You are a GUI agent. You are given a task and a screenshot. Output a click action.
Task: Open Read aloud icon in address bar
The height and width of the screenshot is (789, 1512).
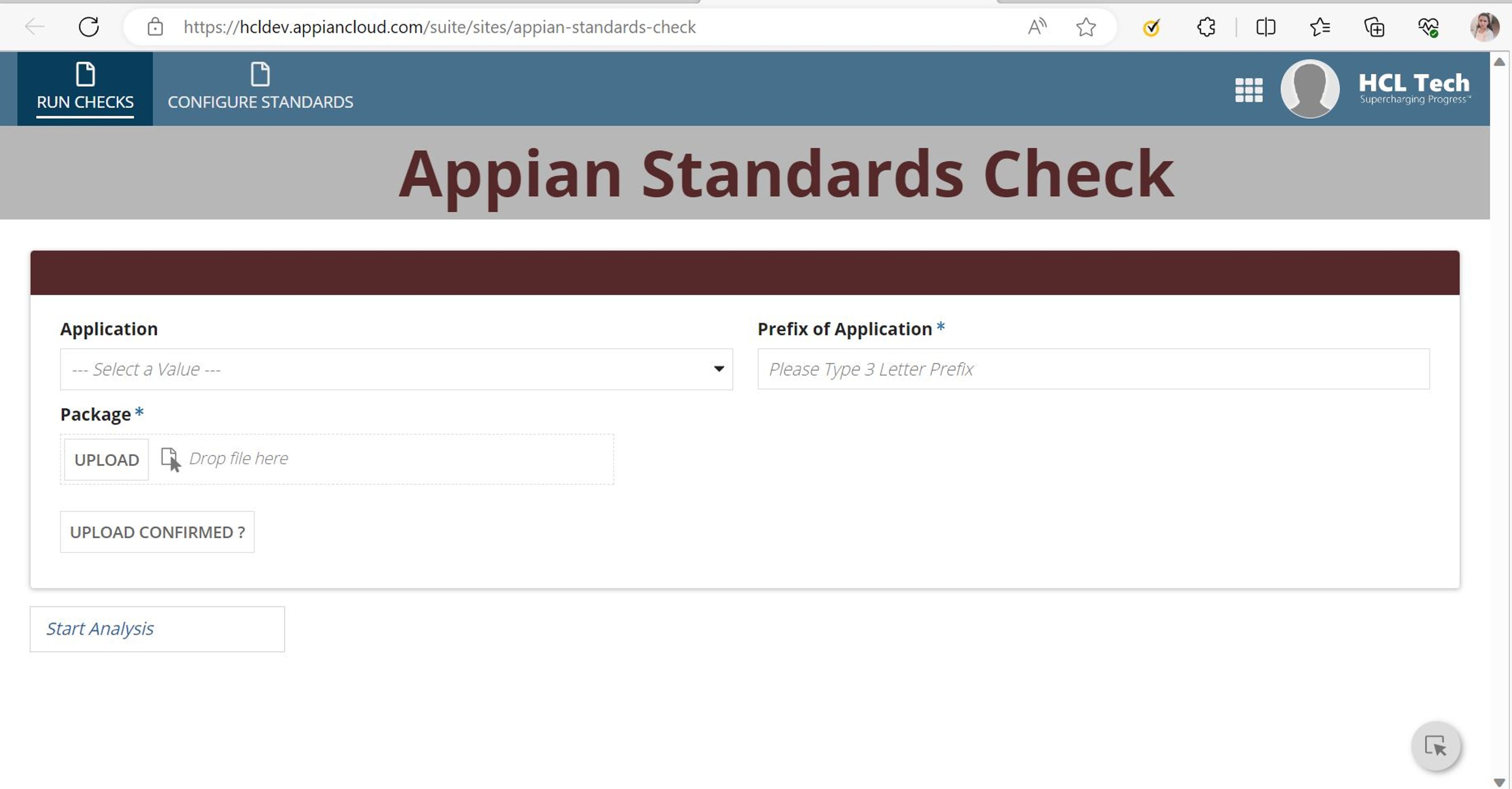(x=1037, y=26)
